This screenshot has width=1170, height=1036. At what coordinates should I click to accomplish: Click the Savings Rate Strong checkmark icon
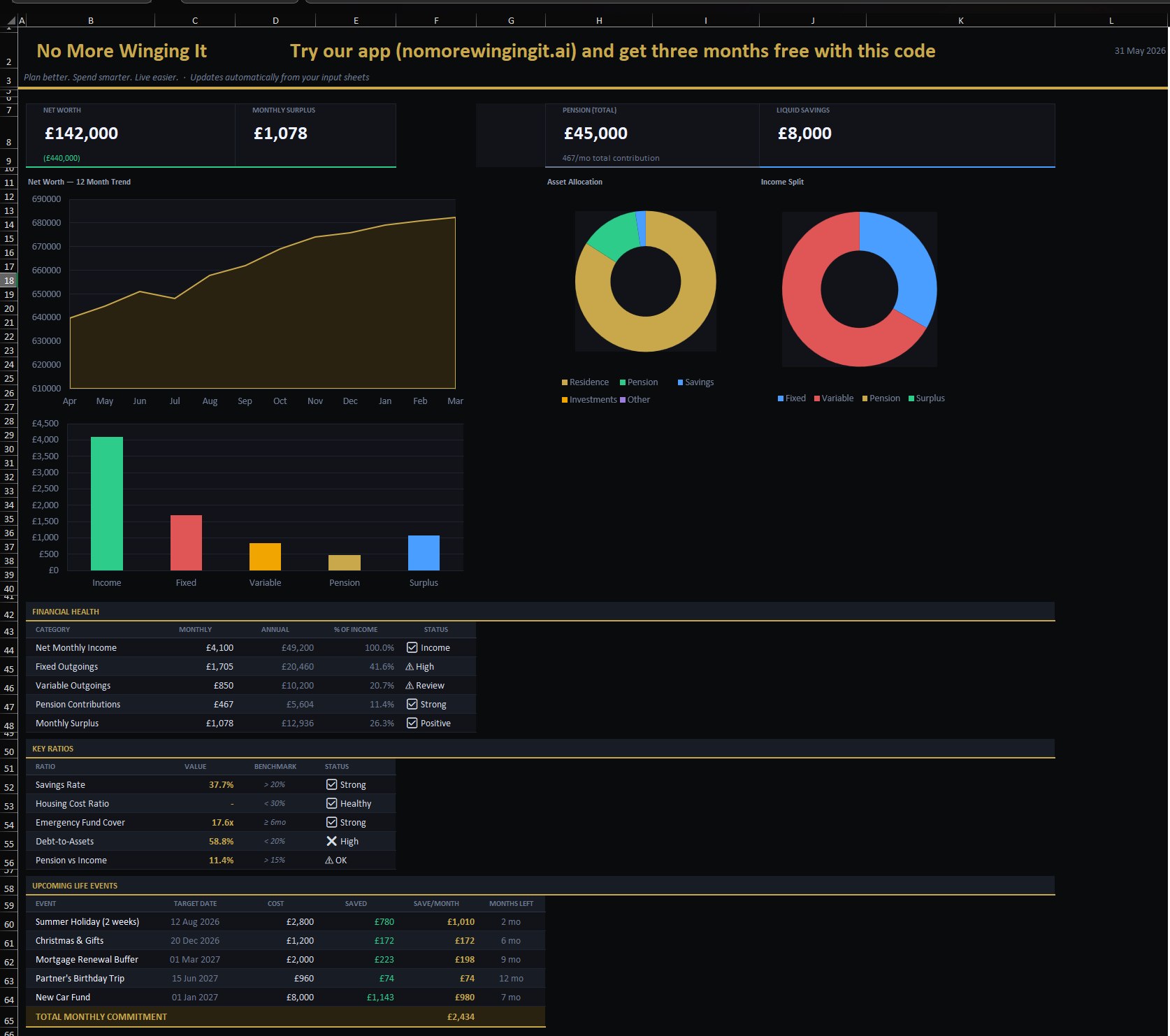point(332,784)
